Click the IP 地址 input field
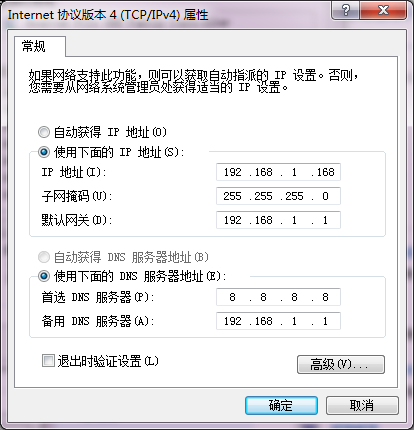Viewport: 414px width, 430px height. [278, 172]
